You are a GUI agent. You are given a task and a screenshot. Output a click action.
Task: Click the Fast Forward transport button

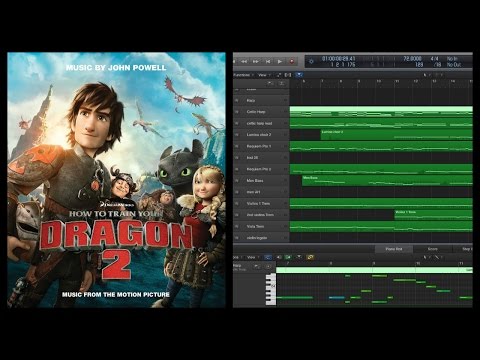pos(256,62)
